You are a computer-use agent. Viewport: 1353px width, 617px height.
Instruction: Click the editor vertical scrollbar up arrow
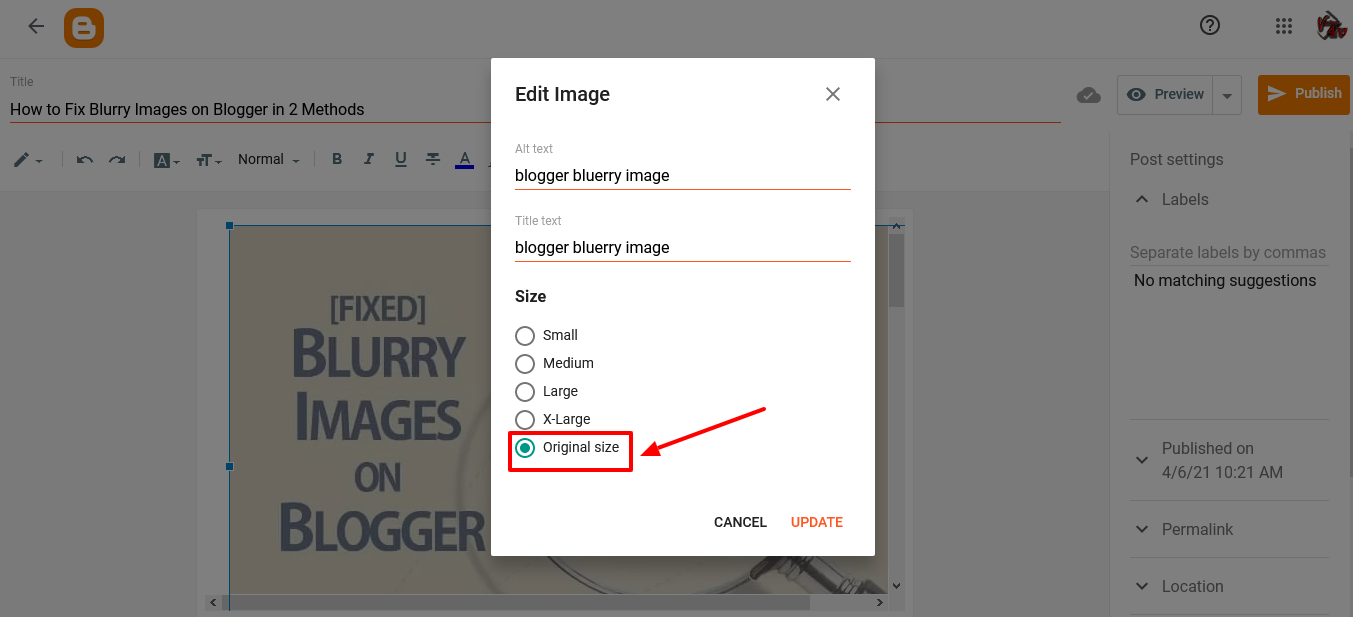897,225
